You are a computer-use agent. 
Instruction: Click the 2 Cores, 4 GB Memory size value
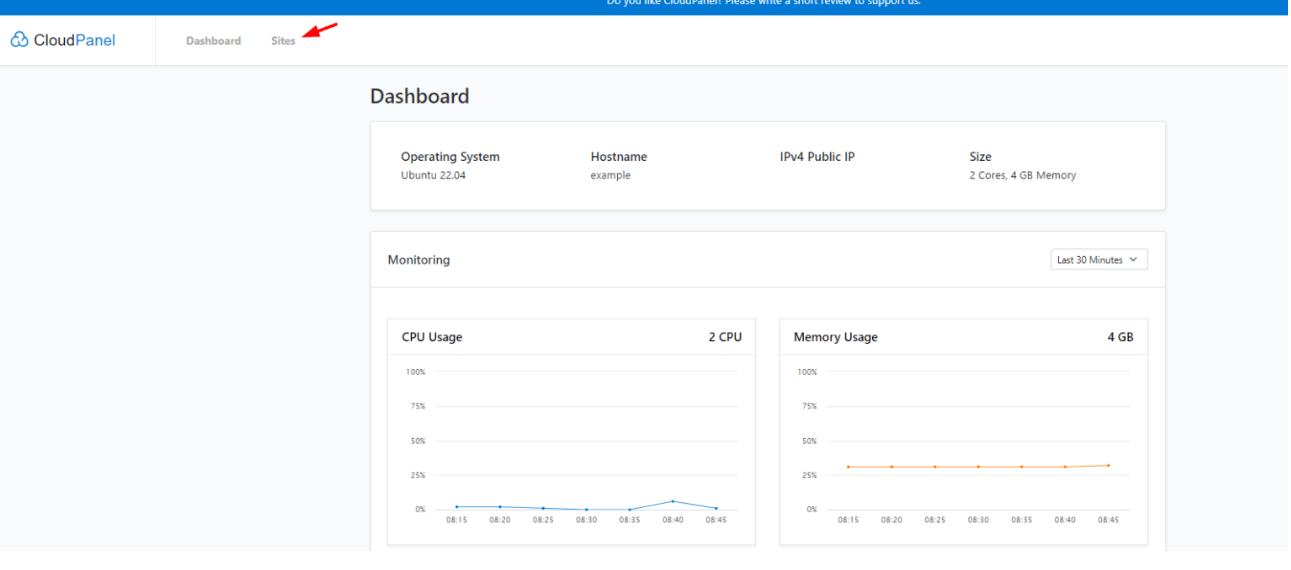coord(1023,175)
